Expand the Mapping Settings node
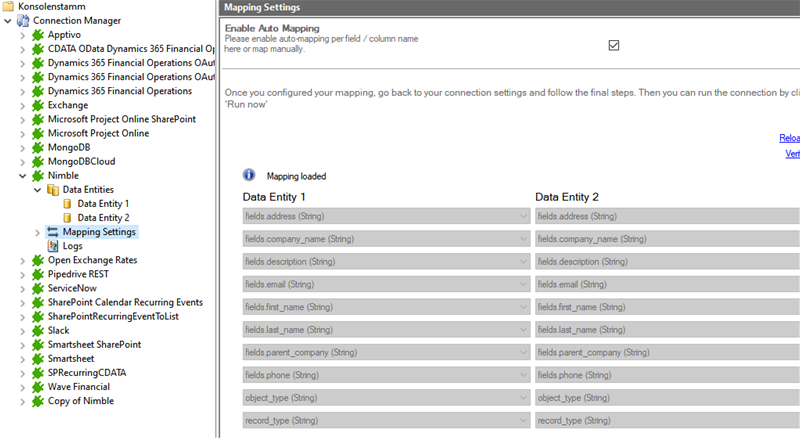Image resolution: width=800 pixels, height=438 pixels. 38,232
